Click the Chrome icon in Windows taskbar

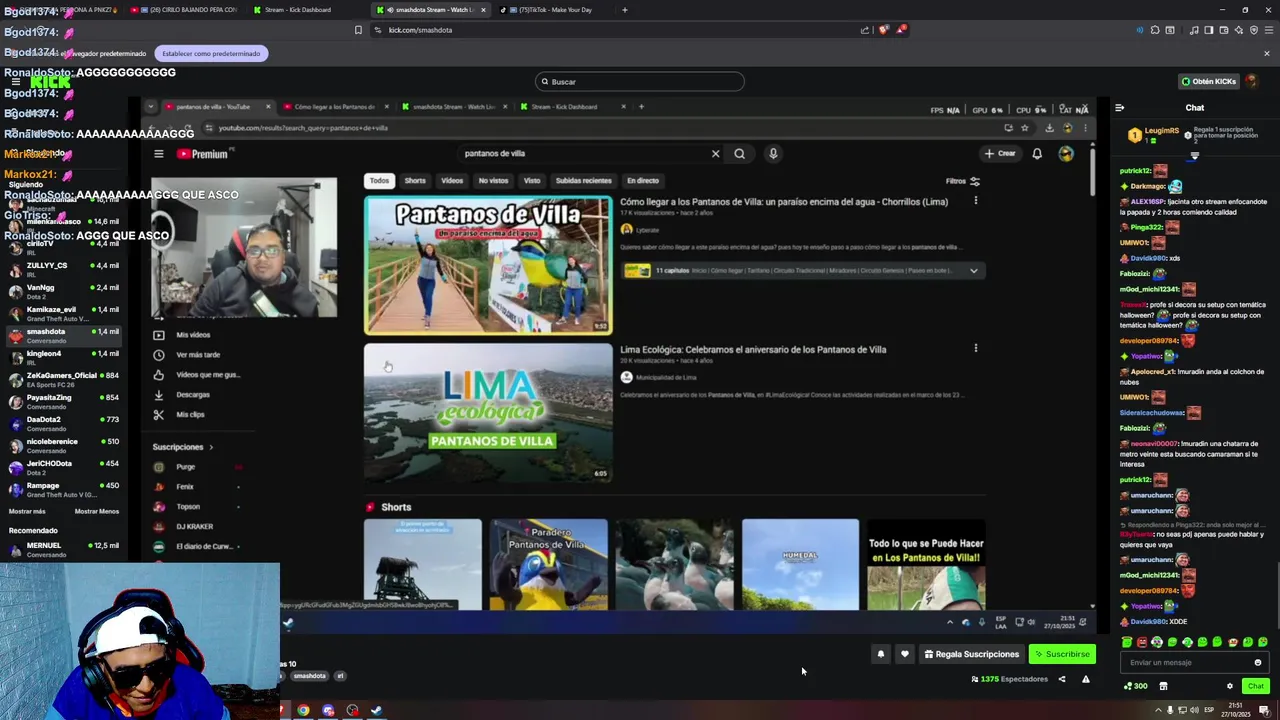[303, 711]
